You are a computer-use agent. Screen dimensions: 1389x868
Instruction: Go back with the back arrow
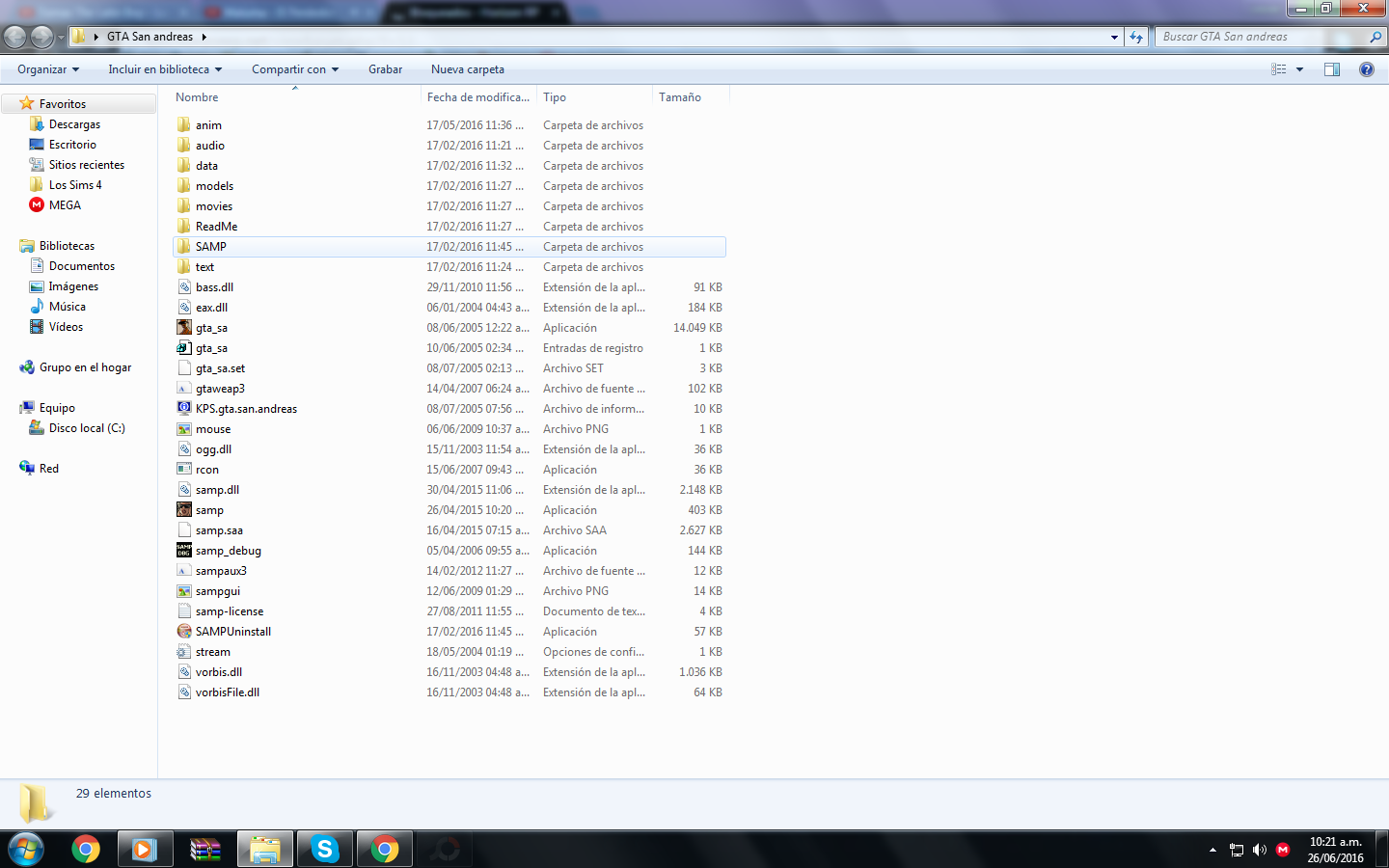coord(15,37)
